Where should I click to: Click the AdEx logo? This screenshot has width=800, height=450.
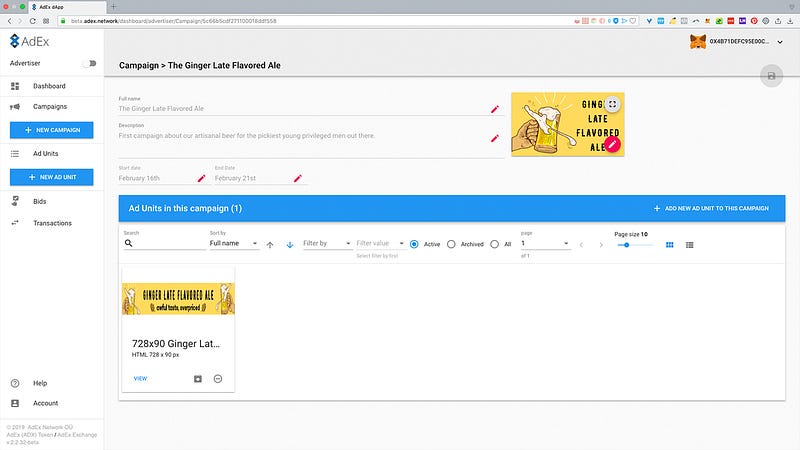tap(30, 41)
